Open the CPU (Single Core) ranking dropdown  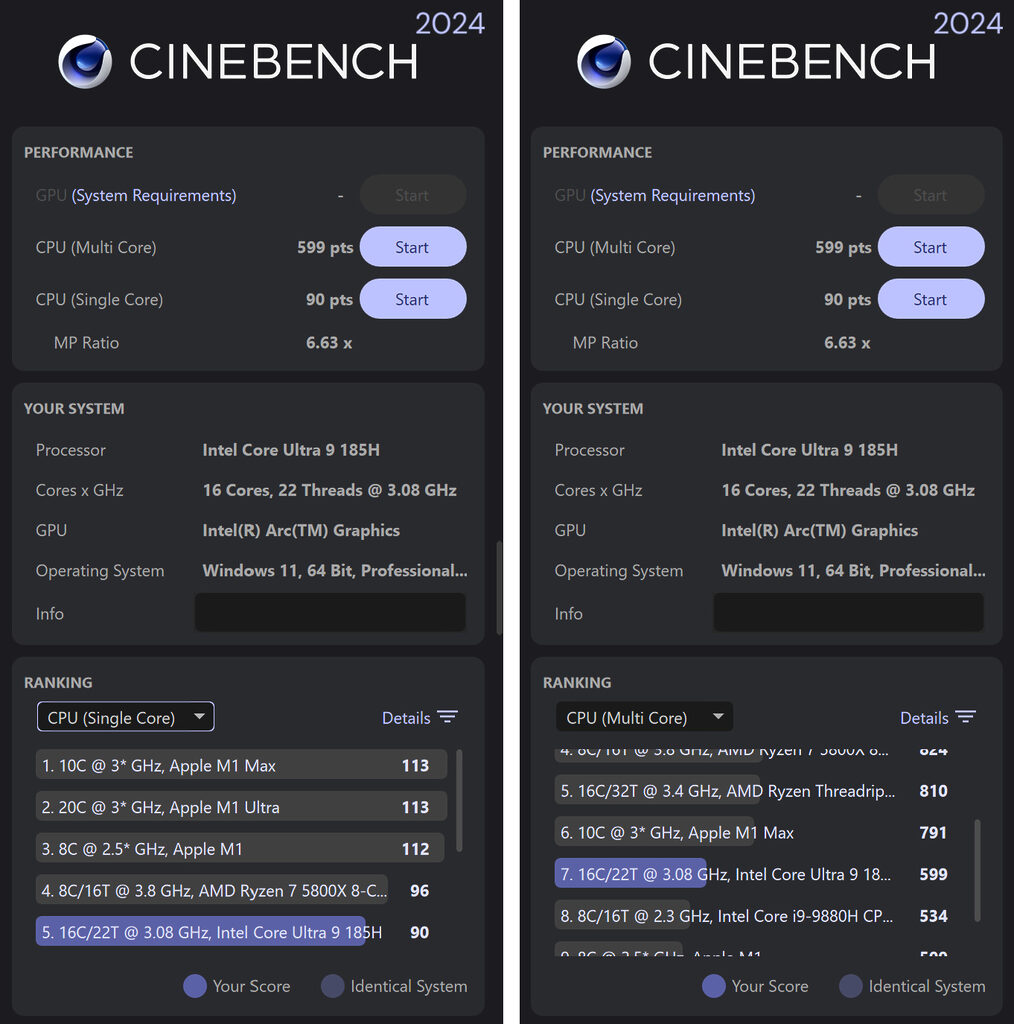[125, 717]
